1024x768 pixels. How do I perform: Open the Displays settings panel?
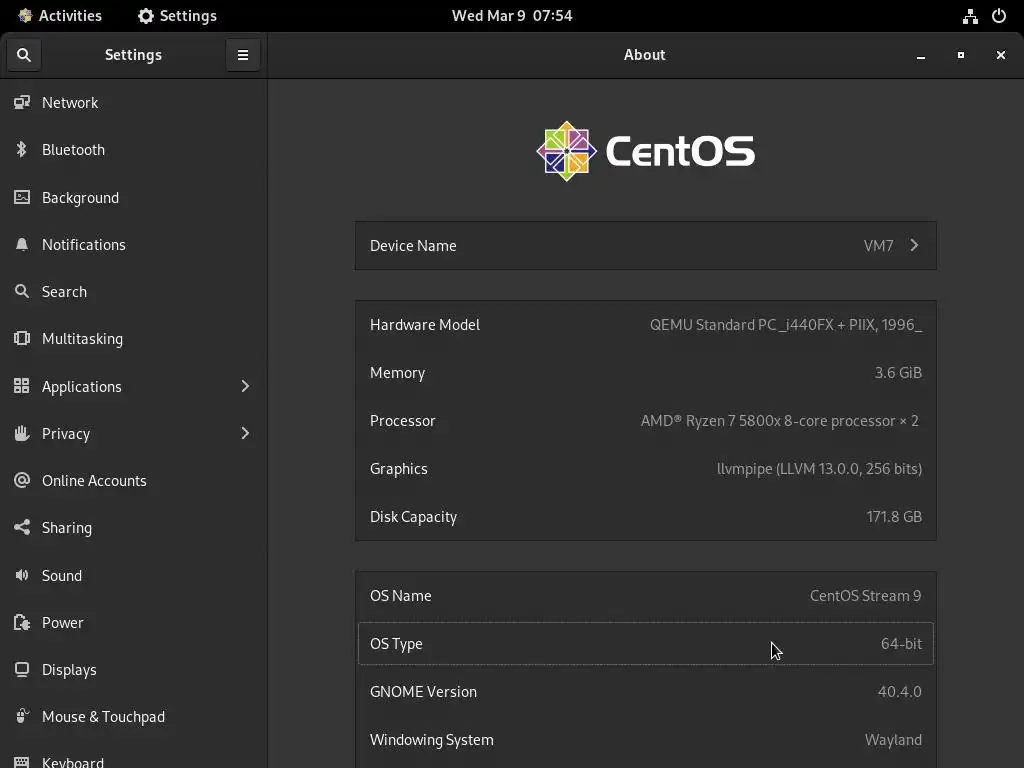tap(133, 669)
